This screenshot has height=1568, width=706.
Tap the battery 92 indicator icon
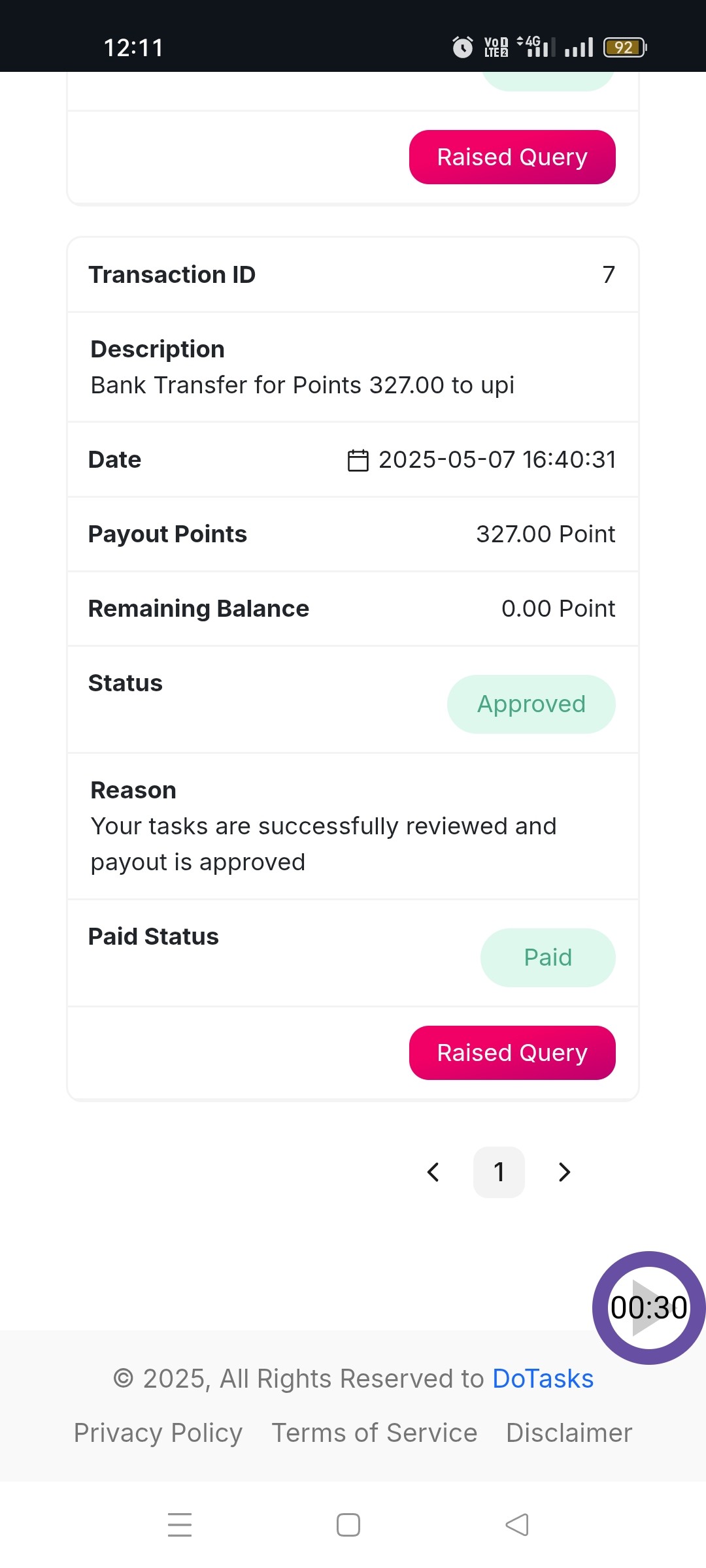625,47
